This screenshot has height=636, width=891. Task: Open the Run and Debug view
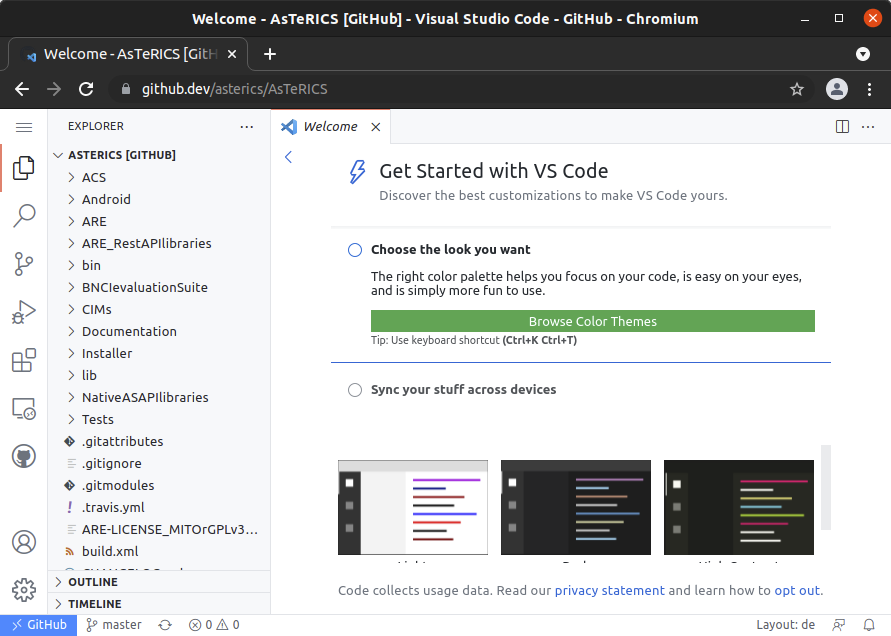[x=24, y=312]
